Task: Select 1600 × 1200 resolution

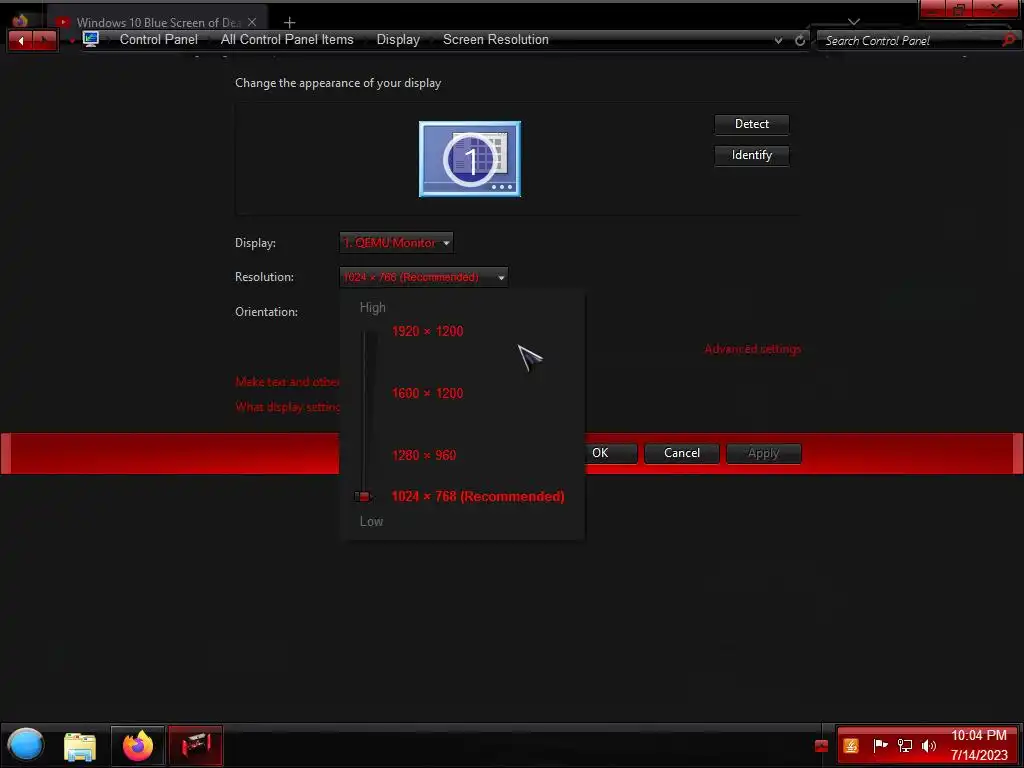Action: click(427, 393)
